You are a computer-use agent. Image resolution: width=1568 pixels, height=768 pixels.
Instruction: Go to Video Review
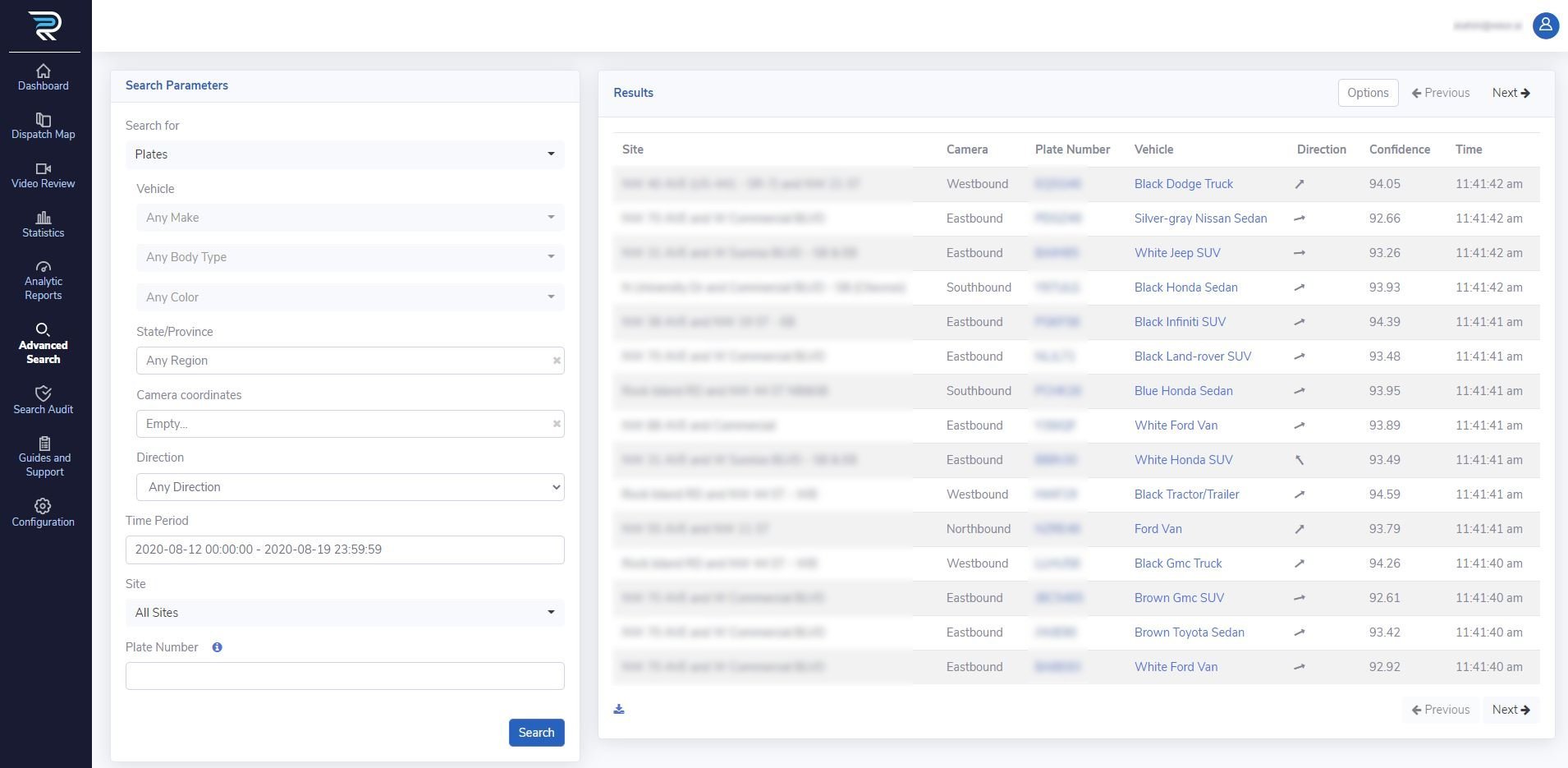[43, 176]
